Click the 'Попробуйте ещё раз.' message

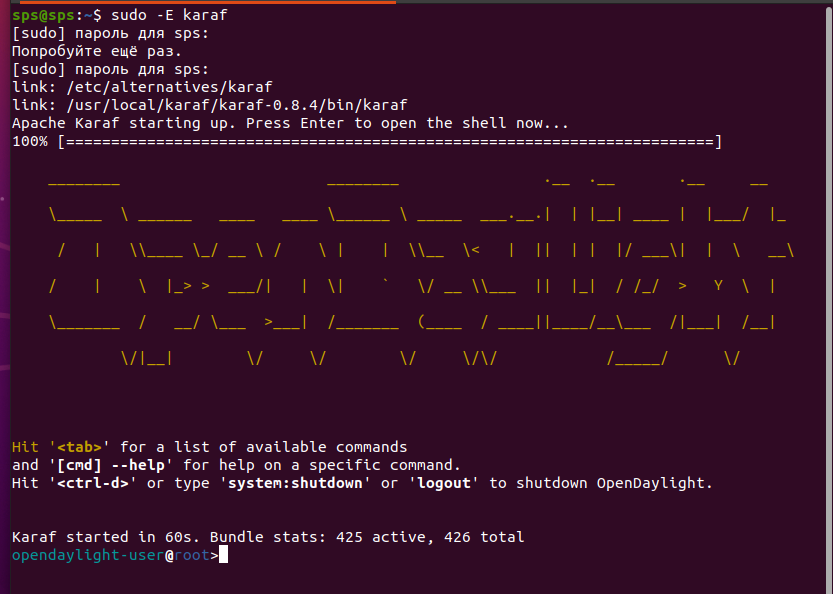click(97, 51)
